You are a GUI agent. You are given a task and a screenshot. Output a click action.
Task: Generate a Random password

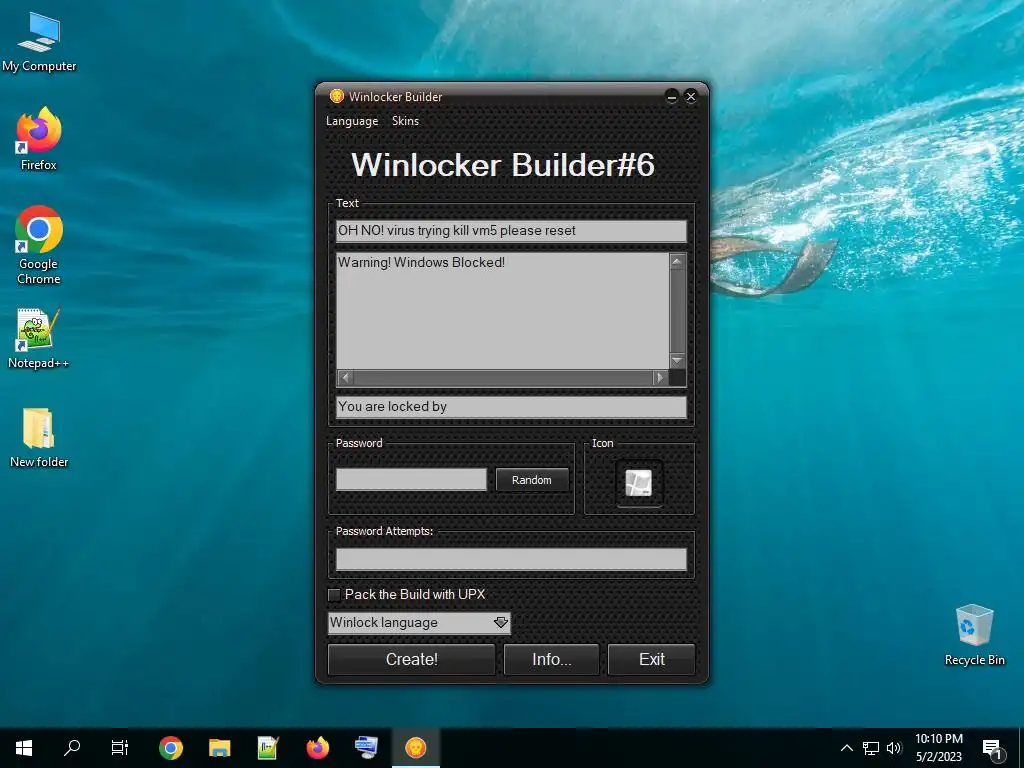click(532, 479)
